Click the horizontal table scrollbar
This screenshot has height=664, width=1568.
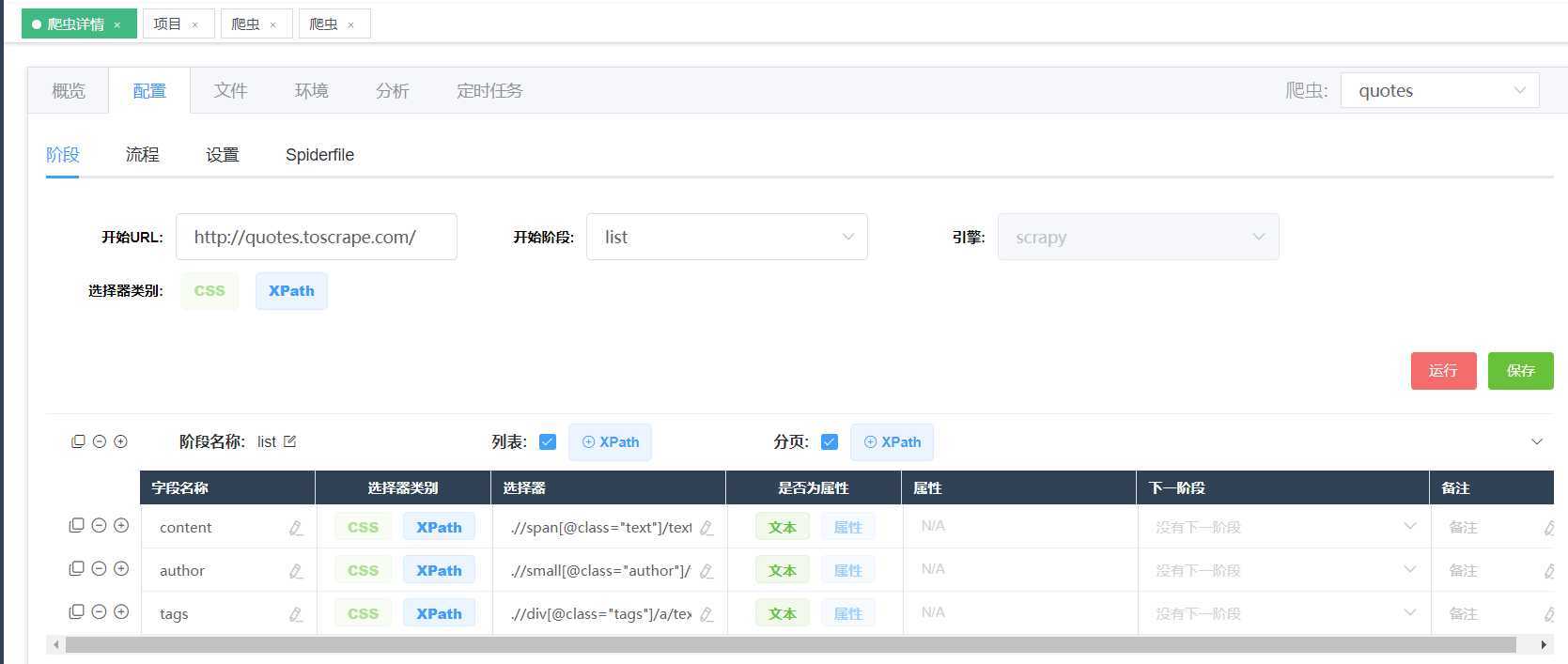pyautogui.click(x=790, y=644)
